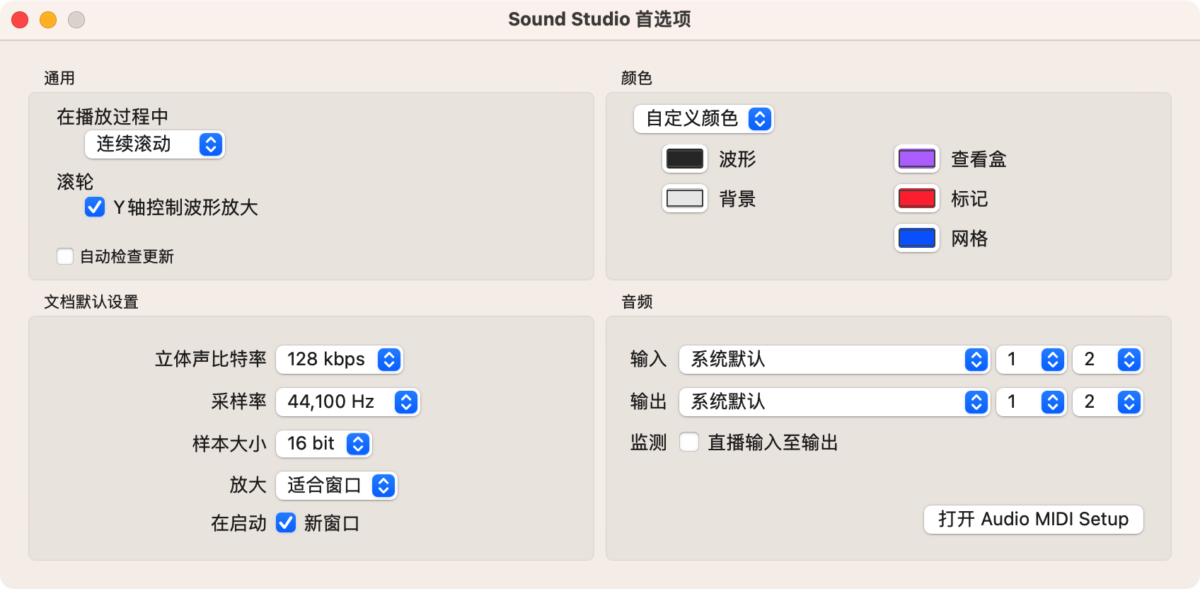Open the 连续滚动 playback dropdown
This screenshot has height=589, width=1200.
[x=154, y=144]
